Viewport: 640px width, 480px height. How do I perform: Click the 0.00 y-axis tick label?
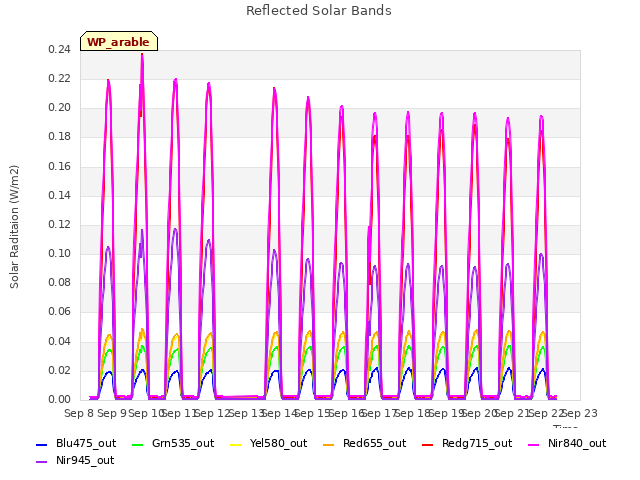pos(59,400)
